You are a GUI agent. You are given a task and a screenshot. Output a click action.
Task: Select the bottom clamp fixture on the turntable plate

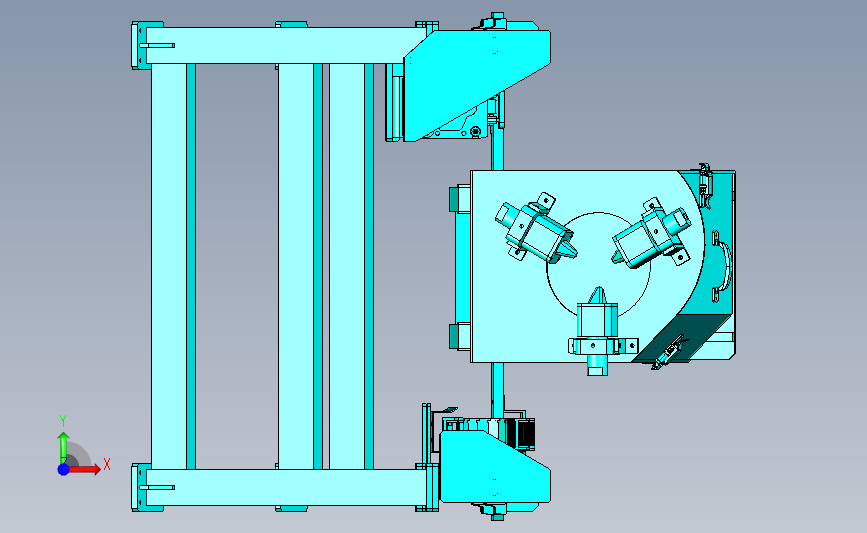click(600, 332)
